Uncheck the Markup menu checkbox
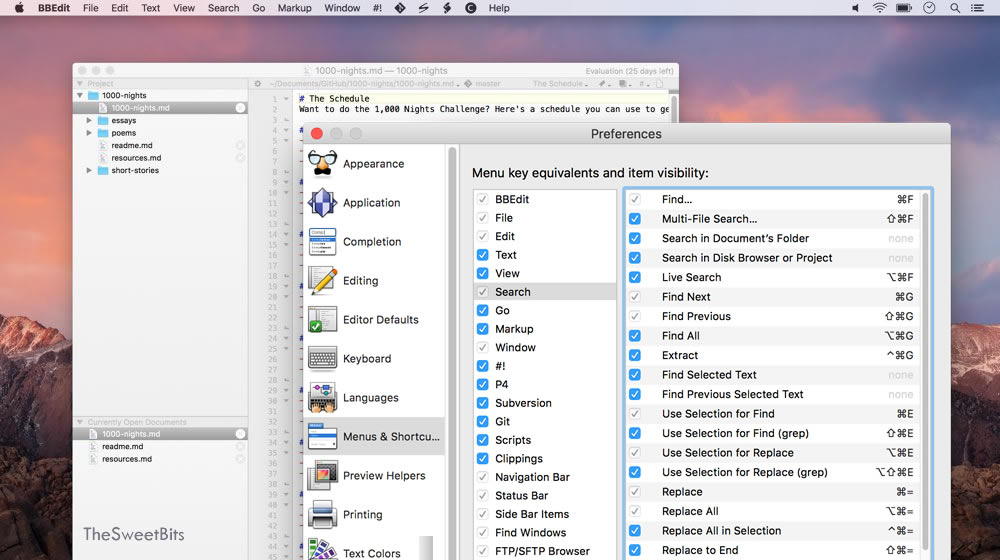1000x560 pixels. tap(483, 328)
